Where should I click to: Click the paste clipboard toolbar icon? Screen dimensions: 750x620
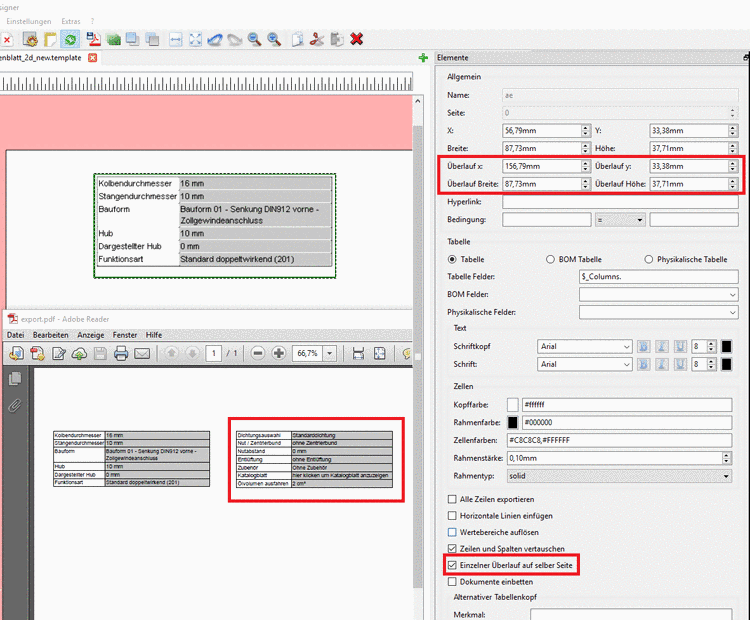pyautogui.click(x=337, y=39)
